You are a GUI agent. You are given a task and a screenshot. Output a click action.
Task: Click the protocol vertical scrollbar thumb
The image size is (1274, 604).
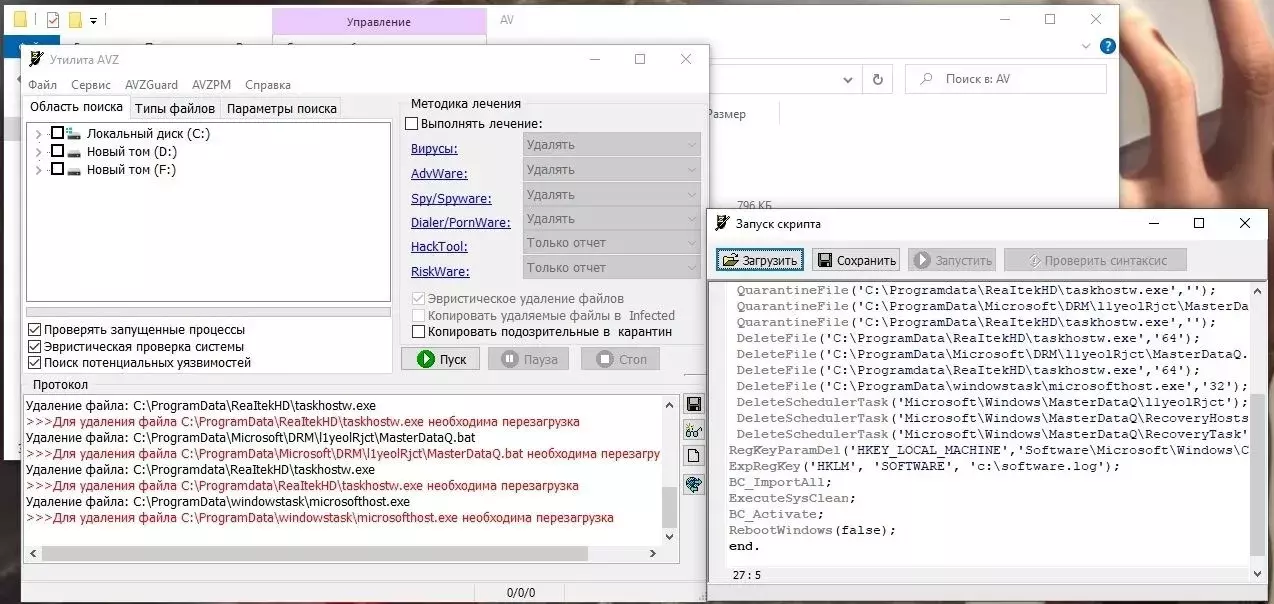(x=670, y=508)
